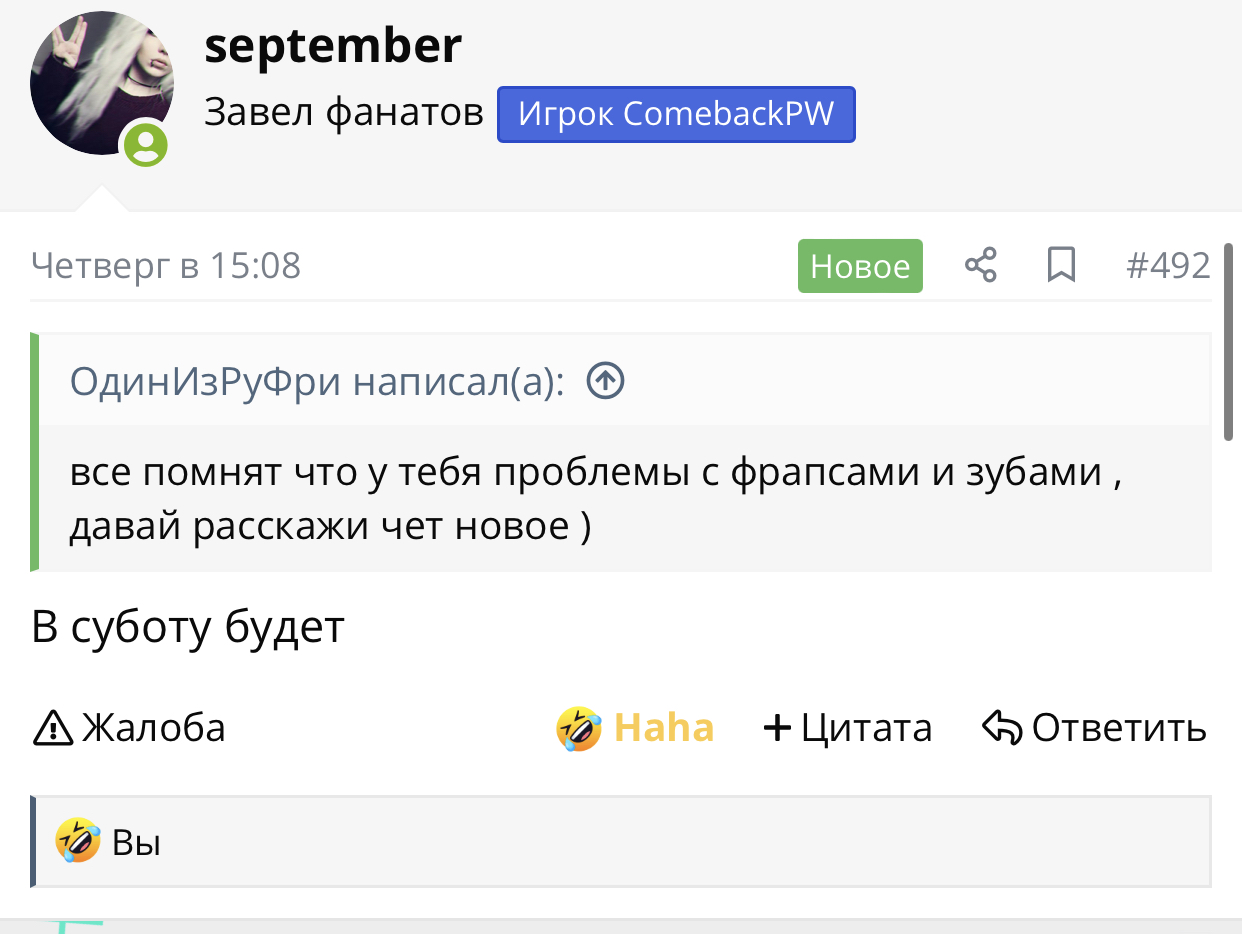Toggle the Haha reaction on this post
Screen dimensions: 1242x934
click(x=636, y=728)
